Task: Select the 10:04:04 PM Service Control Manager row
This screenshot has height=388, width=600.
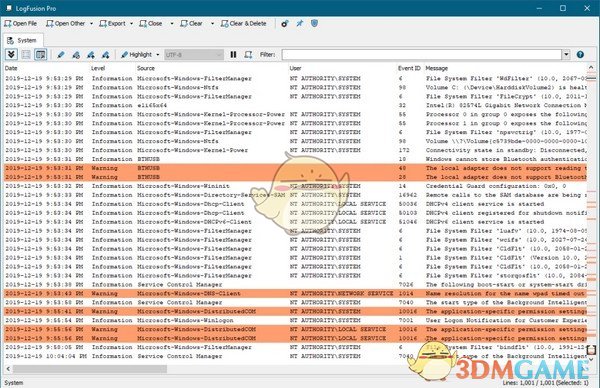Action: (x=295, y=356)
